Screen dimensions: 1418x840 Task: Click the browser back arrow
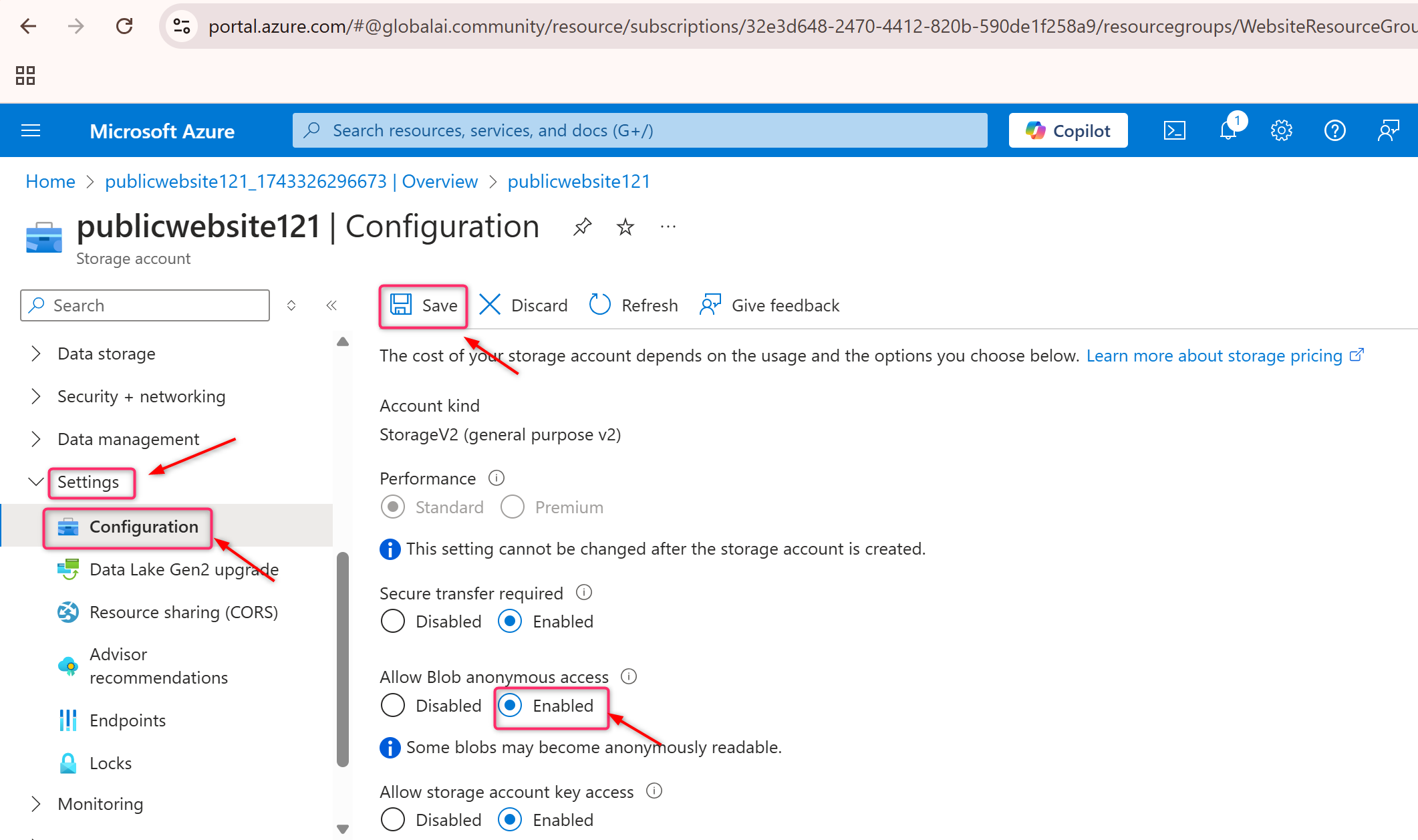click(28, 26)
